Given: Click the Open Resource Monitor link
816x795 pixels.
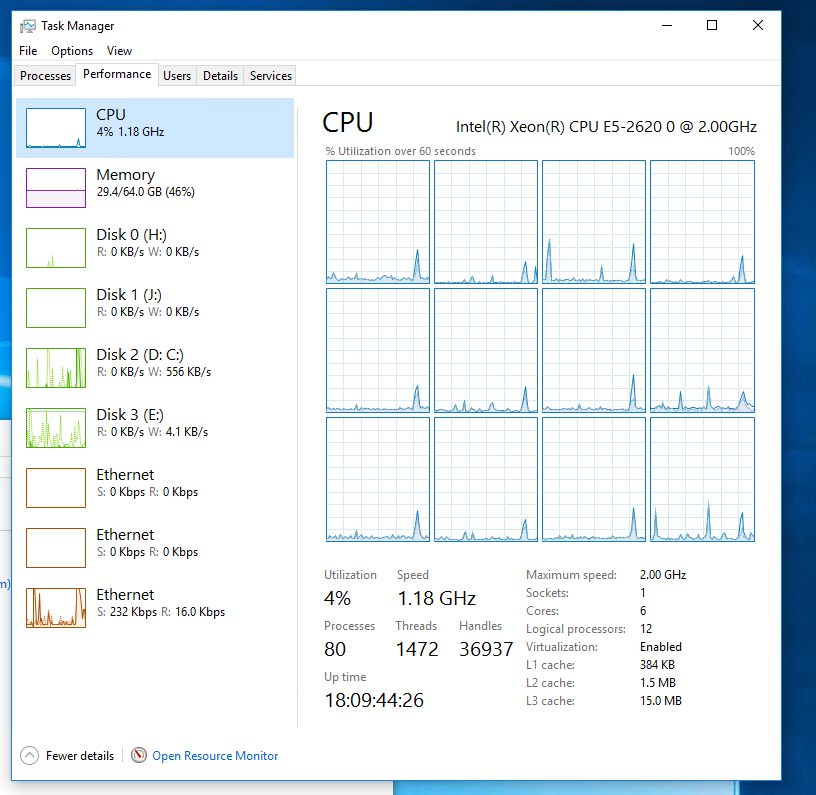Looking at the screenshot, I should [x=215, y=756].
